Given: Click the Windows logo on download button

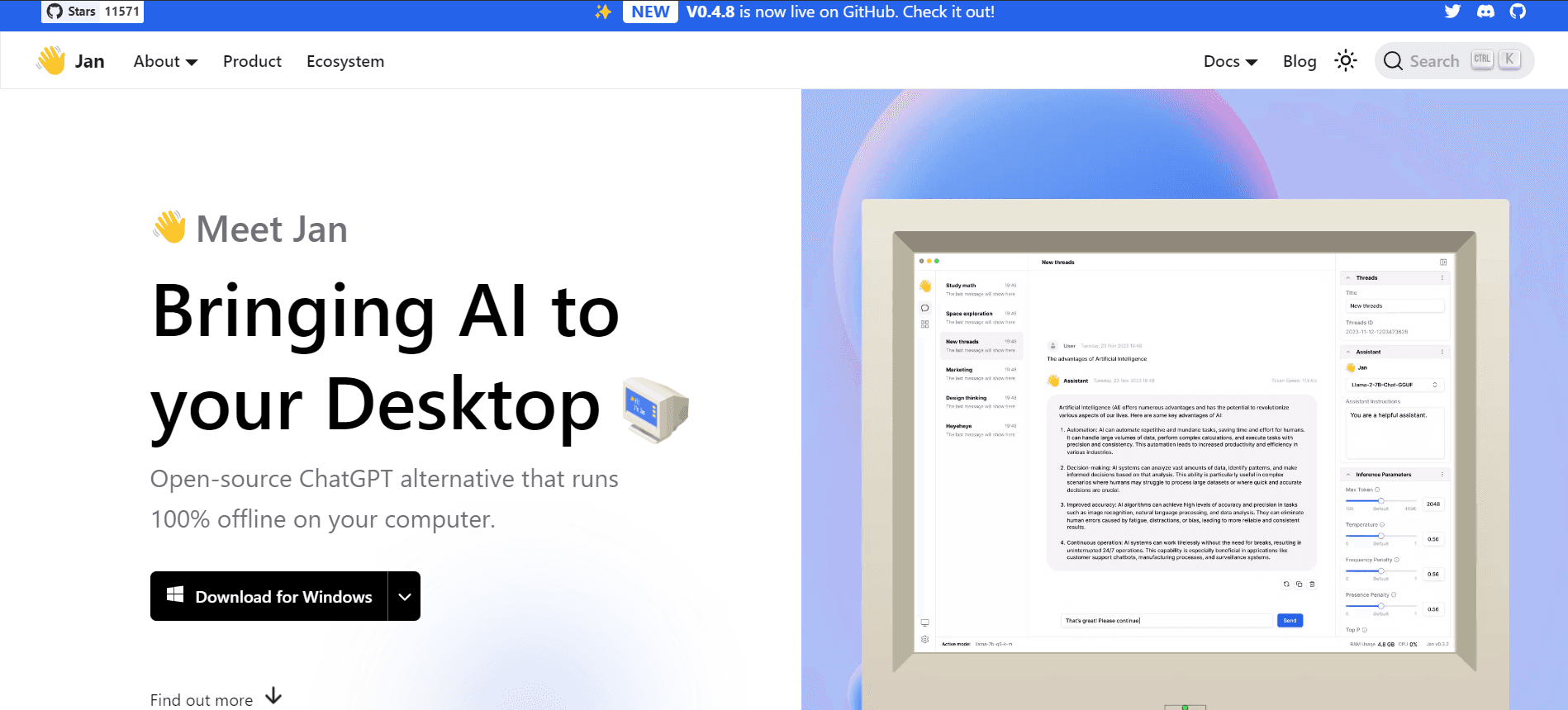Looking at the screenshot, I should (x=175, y=594).
